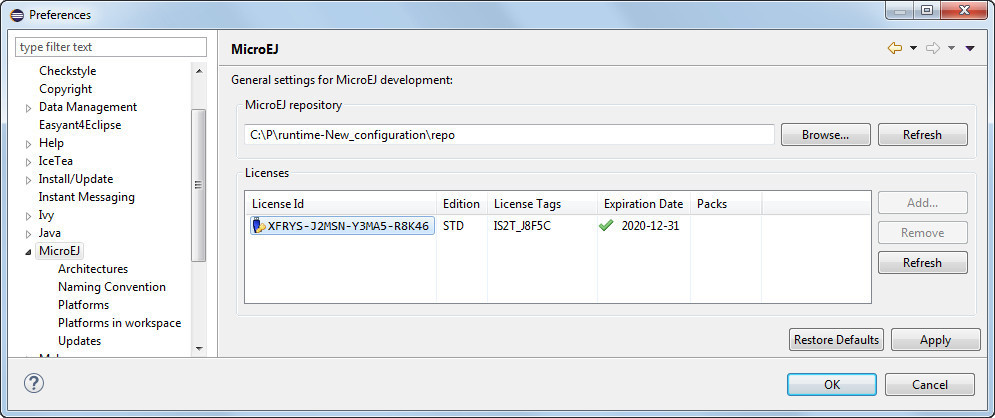This screenshot has height=418, width=995.
Task: Open Naming Convention under MicroEJ
Action: [112, 287]
